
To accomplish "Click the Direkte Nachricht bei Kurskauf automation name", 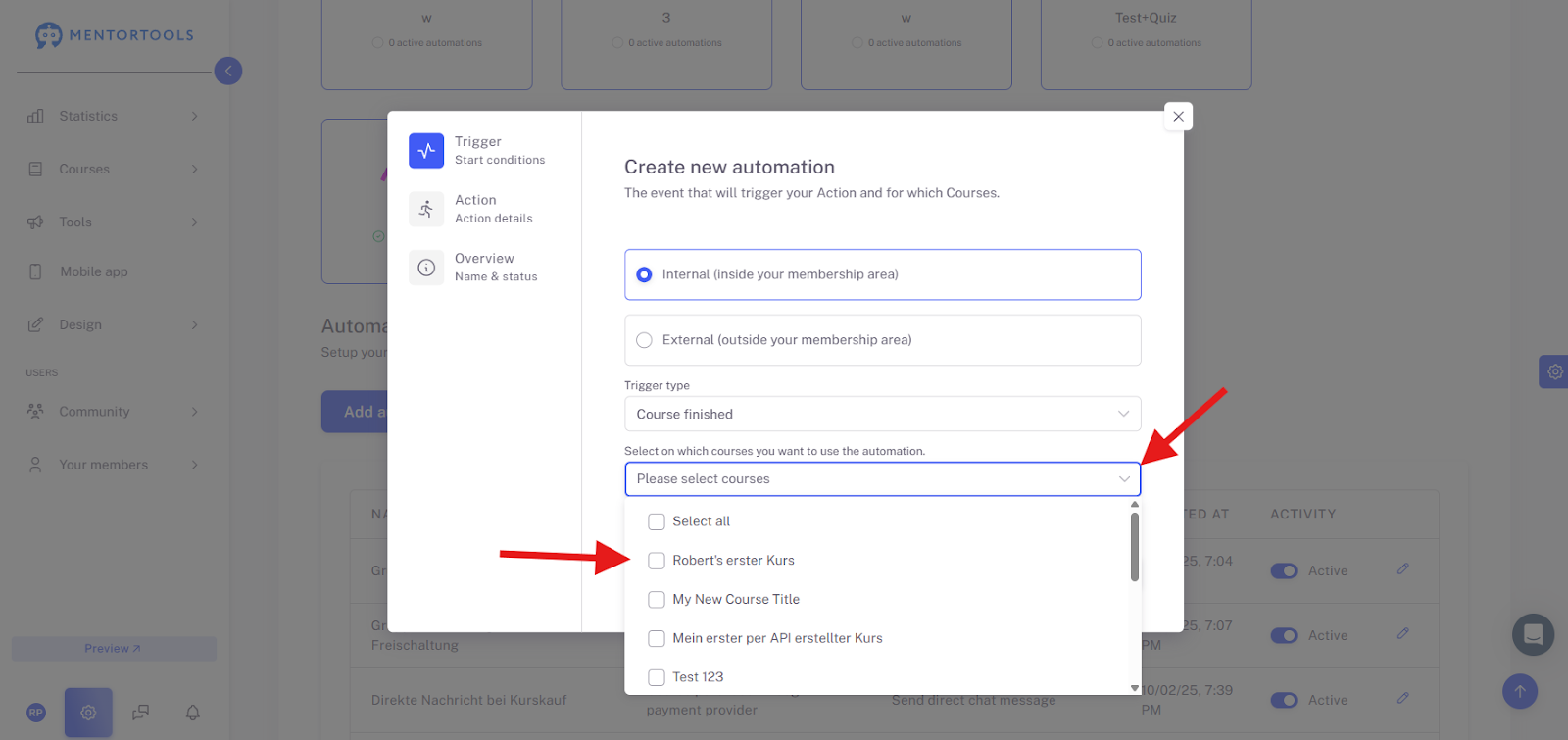I will pyautogui.click(x=469, y=700).
